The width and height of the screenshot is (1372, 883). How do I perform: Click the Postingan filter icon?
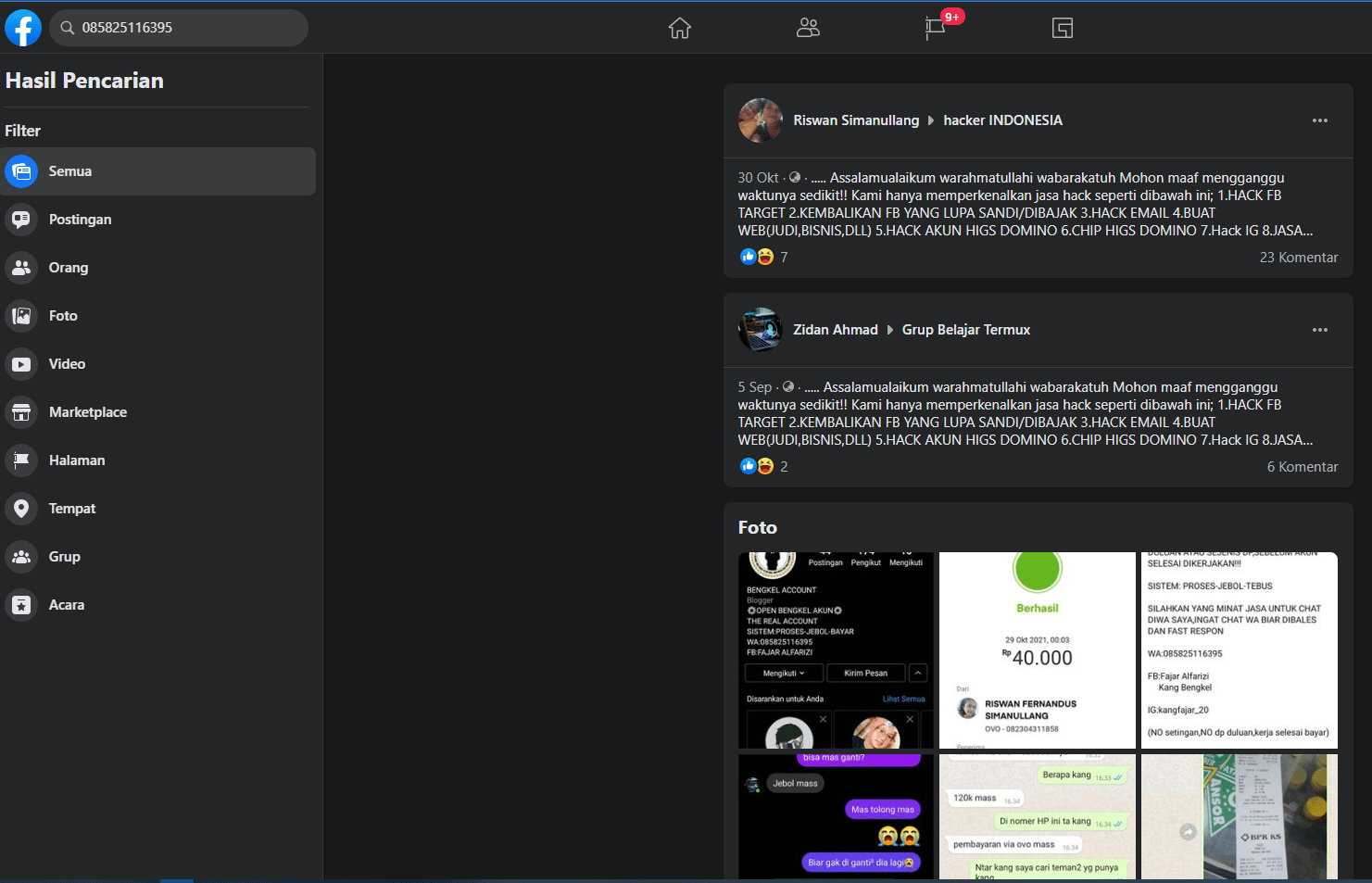(x=21, y=220)
